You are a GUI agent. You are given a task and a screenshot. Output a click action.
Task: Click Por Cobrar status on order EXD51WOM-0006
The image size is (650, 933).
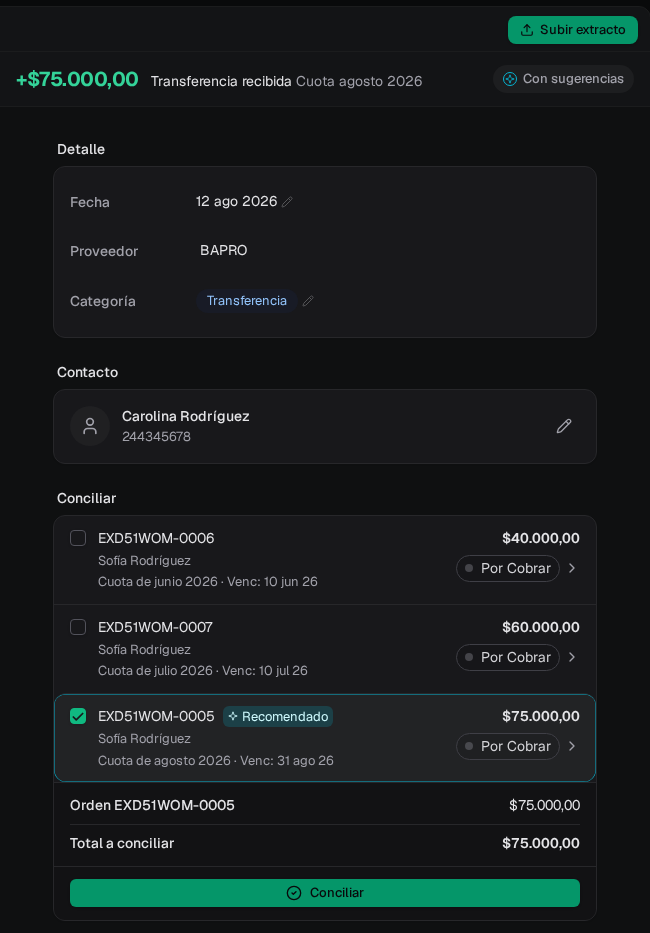(x=508, y=568)
